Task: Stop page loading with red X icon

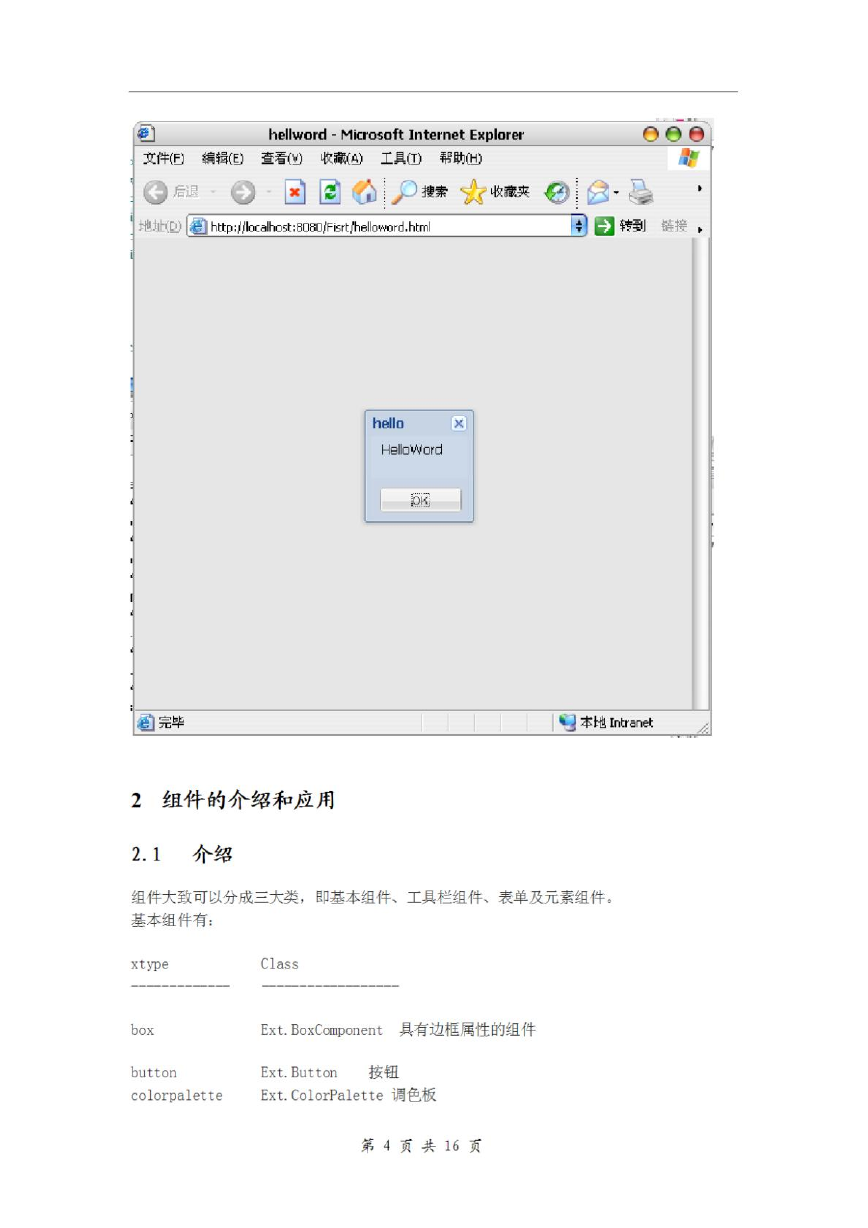Action: tap(294, 192)
